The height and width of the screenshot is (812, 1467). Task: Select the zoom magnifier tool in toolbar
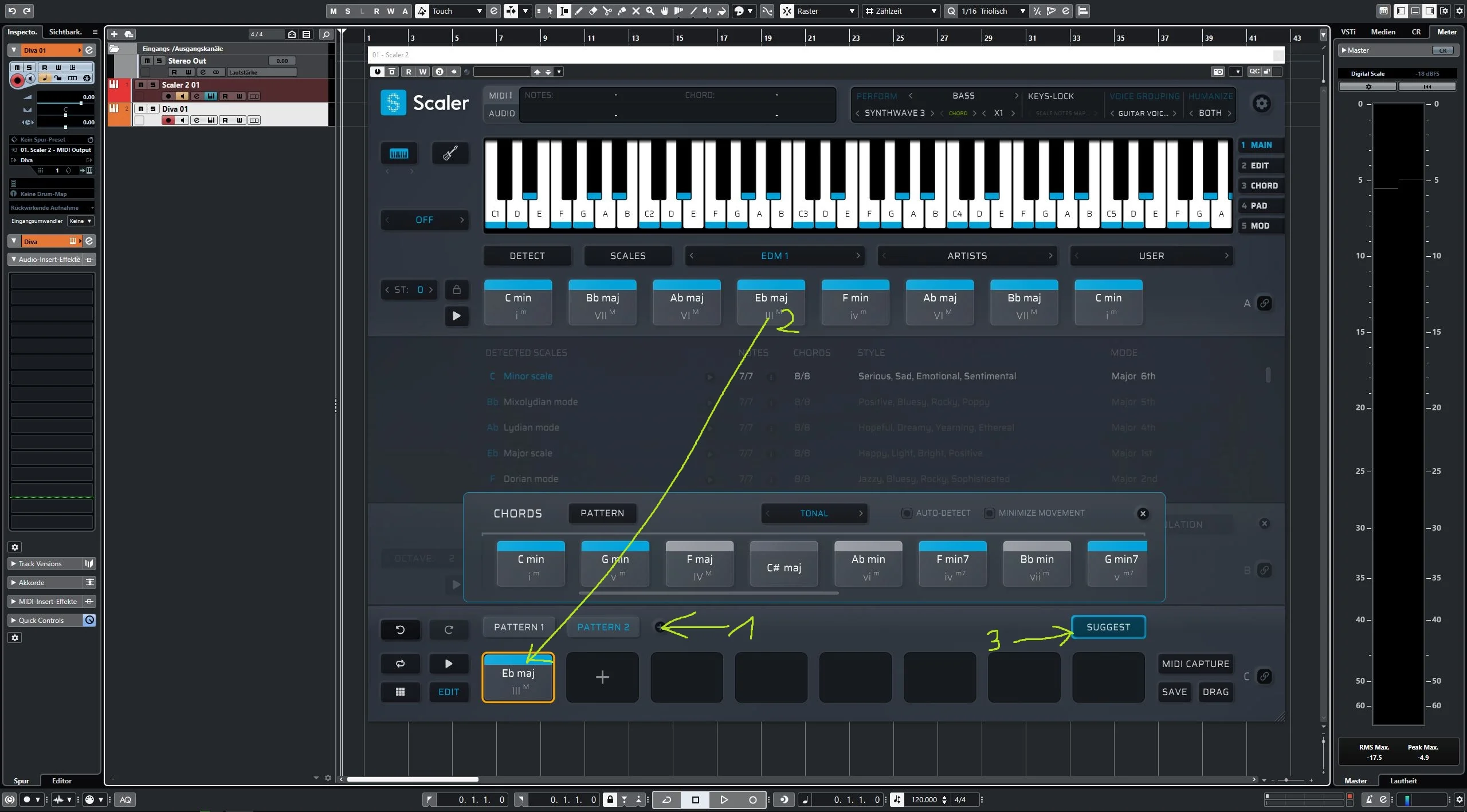pyautogui.click(x=650, y=11)
